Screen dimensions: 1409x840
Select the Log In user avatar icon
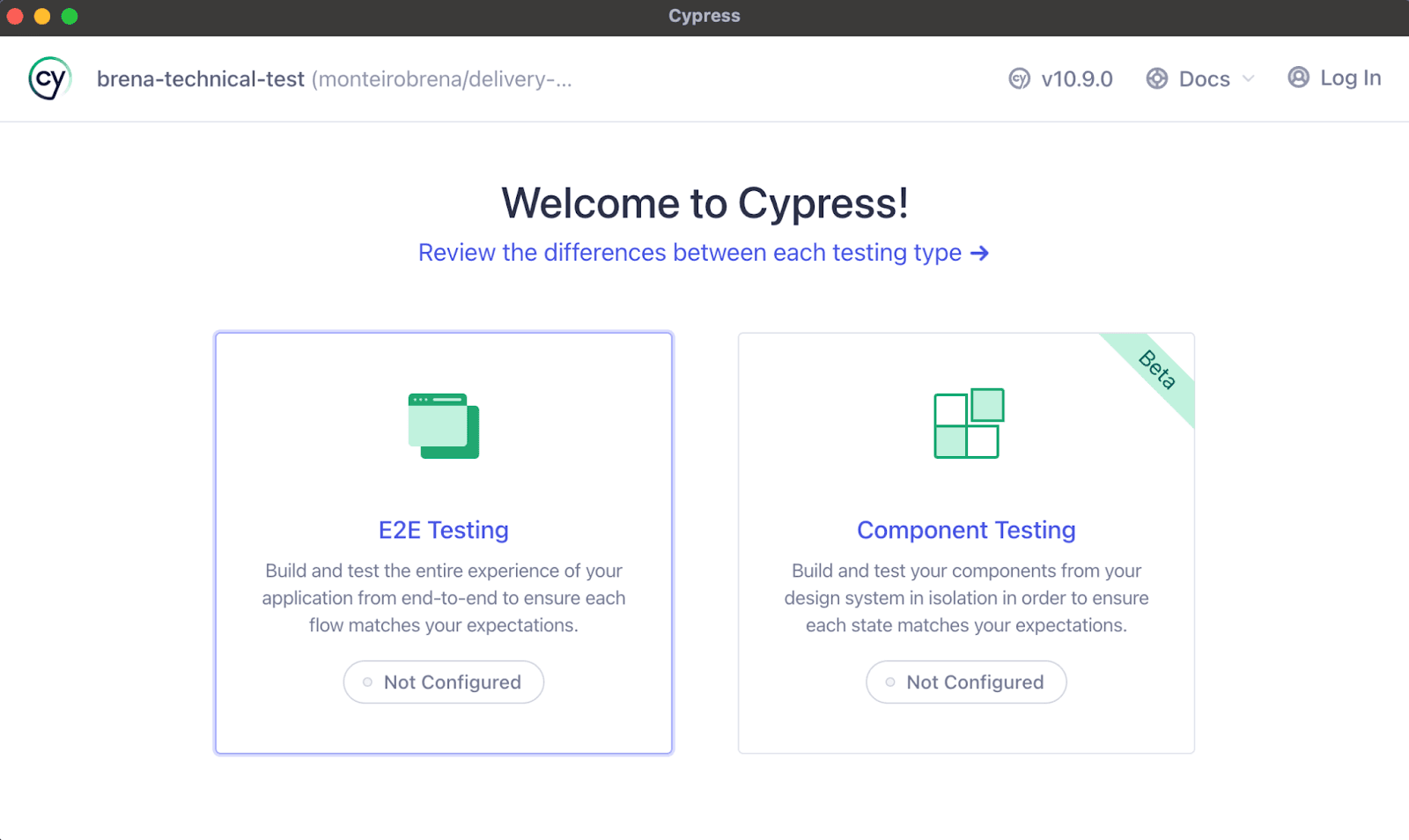1297,77
